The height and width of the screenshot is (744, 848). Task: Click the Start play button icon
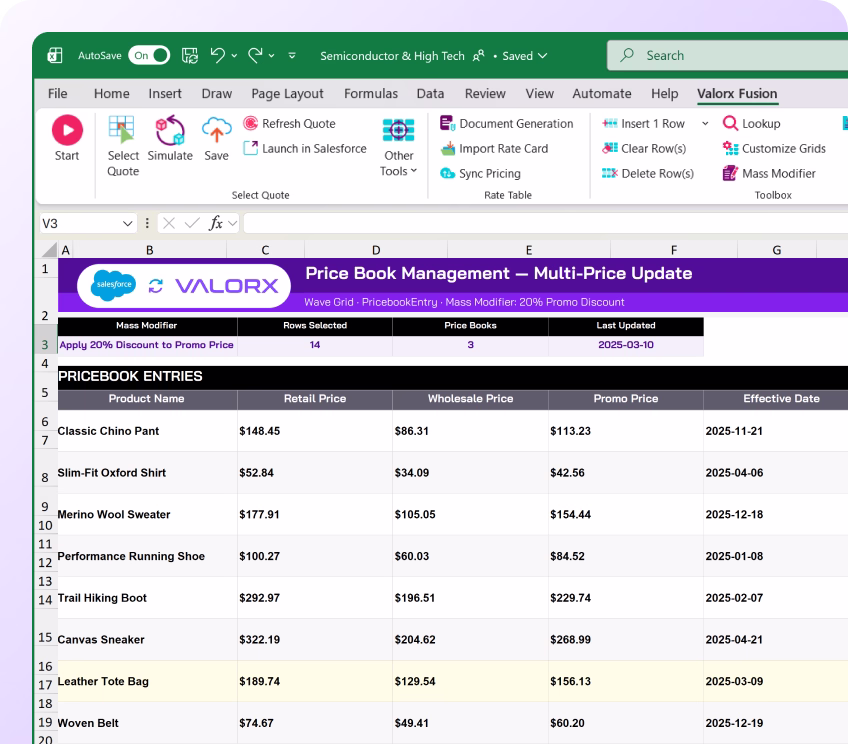pos(67,130)
